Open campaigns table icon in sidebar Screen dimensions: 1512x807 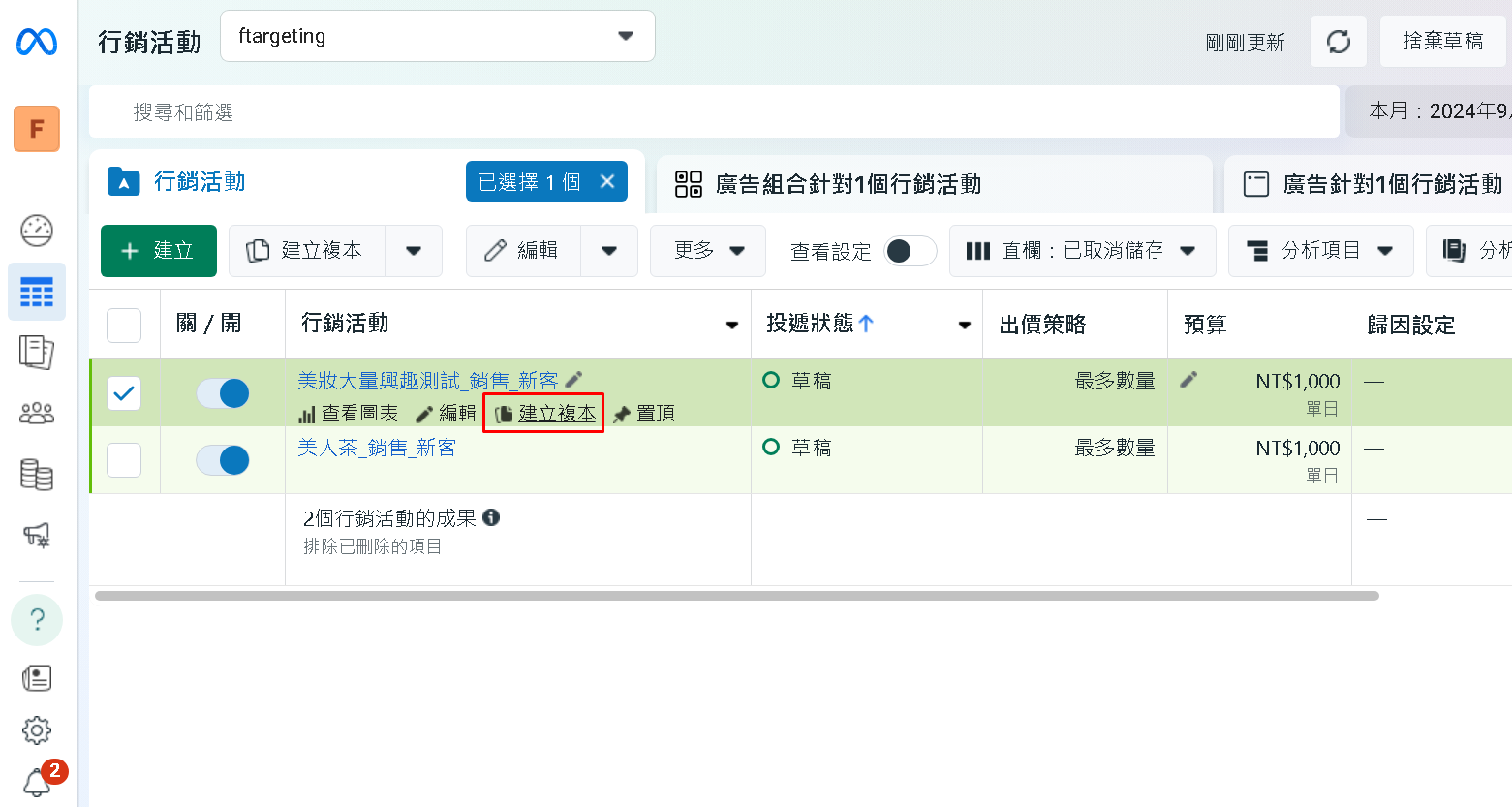click(37, 292)
